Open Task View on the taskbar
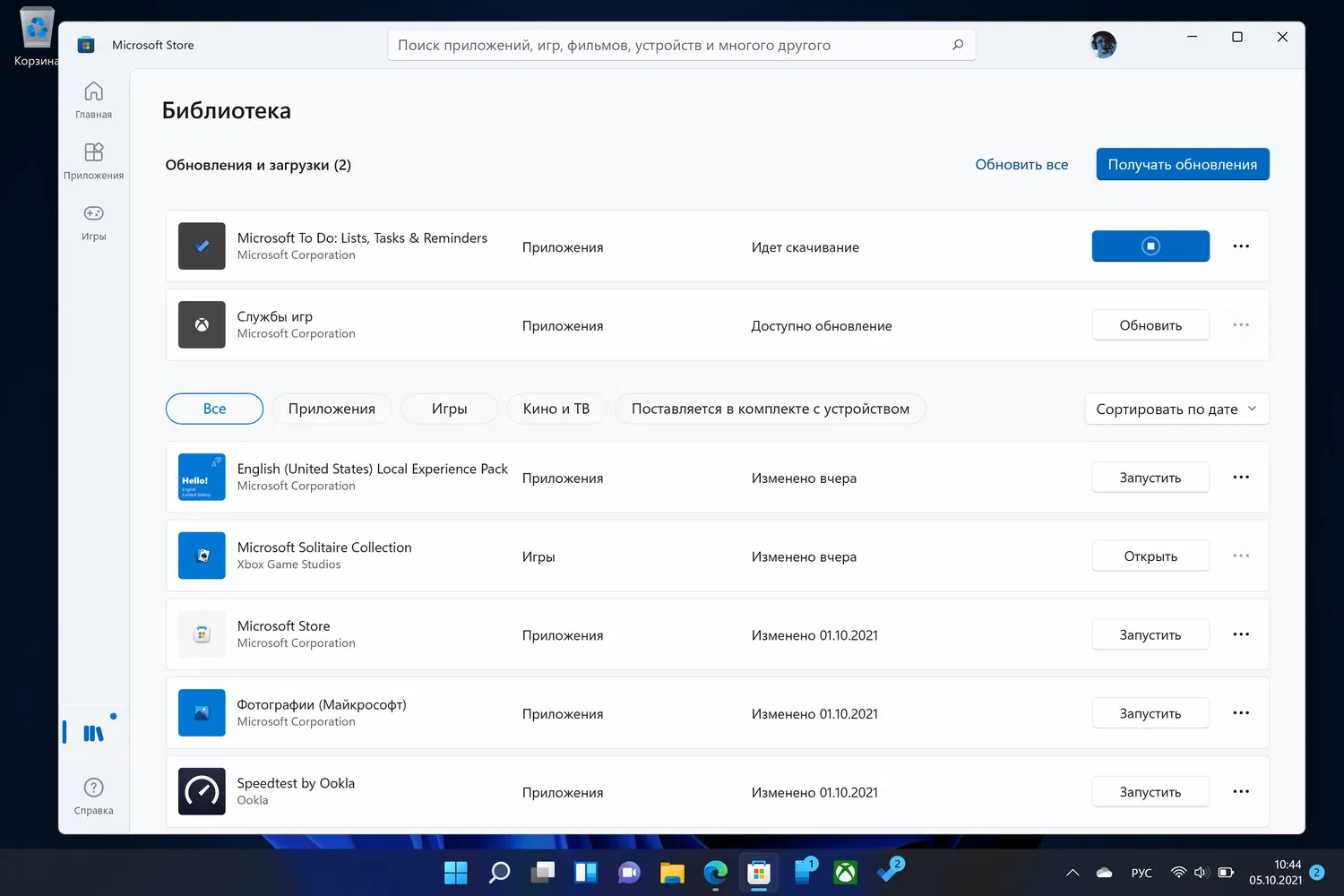 [x=542, y=873]
